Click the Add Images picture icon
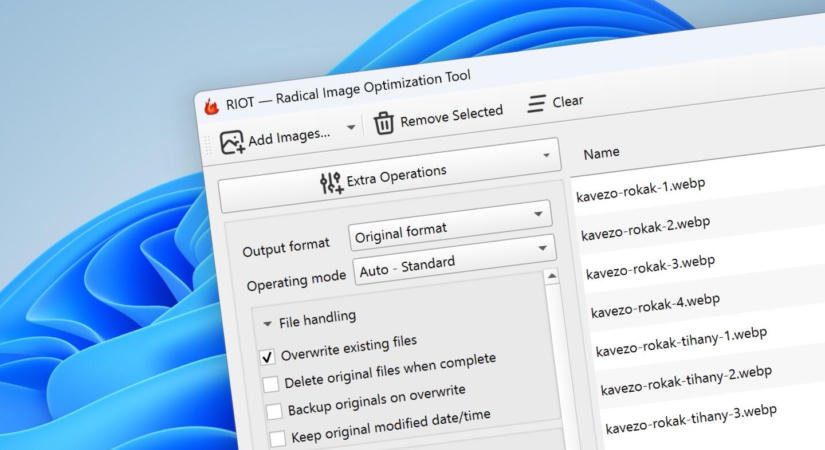Screen dimensions: 825x450 pos(232,143)
